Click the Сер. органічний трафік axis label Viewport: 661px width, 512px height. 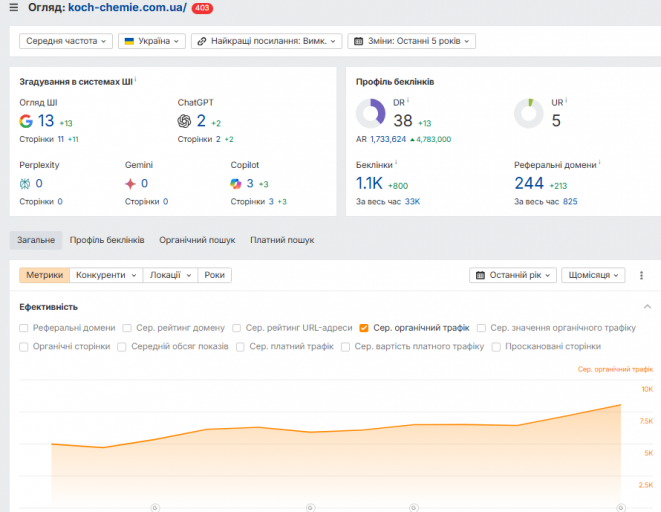coord(615,370)
